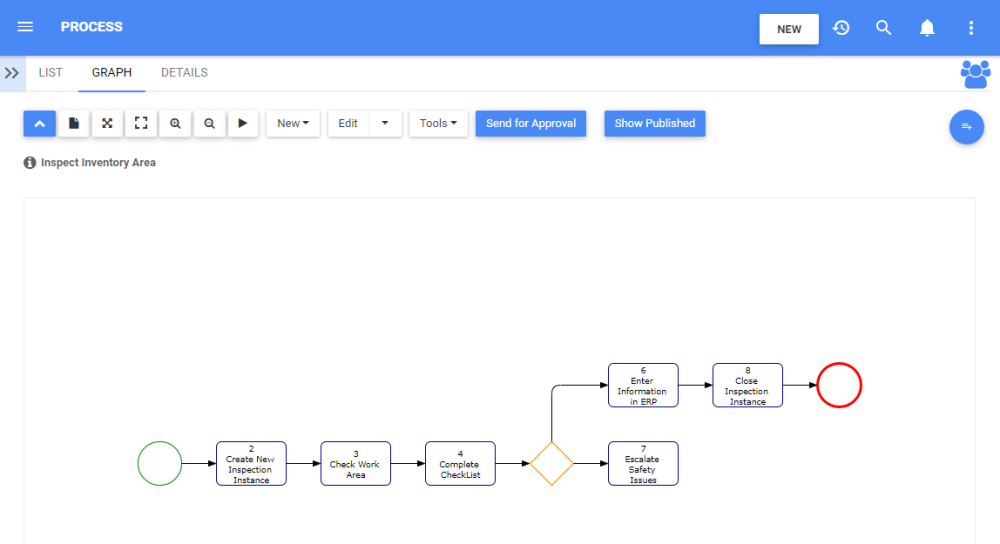Open the recent history icon
The height and width of the screenshot is (544, 1000).
click(841, 28)
